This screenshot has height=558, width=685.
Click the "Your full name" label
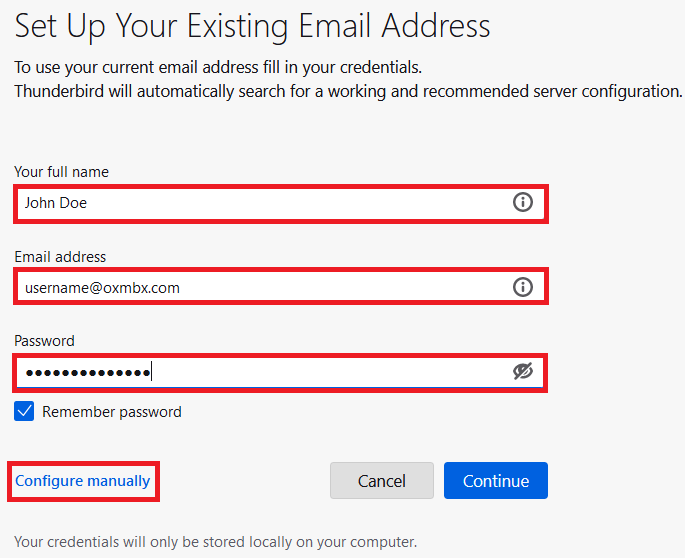click(62, 172)
